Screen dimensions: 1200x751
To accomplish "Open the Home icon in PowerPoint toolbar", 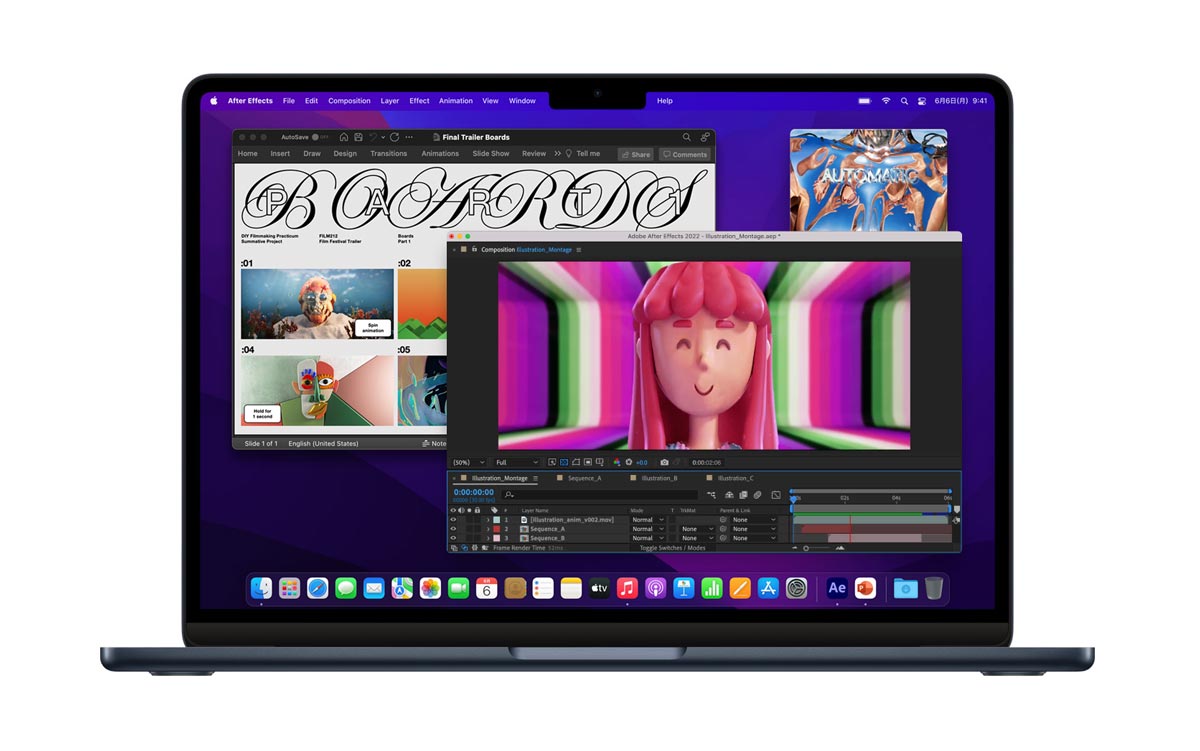I will [344, 137].
